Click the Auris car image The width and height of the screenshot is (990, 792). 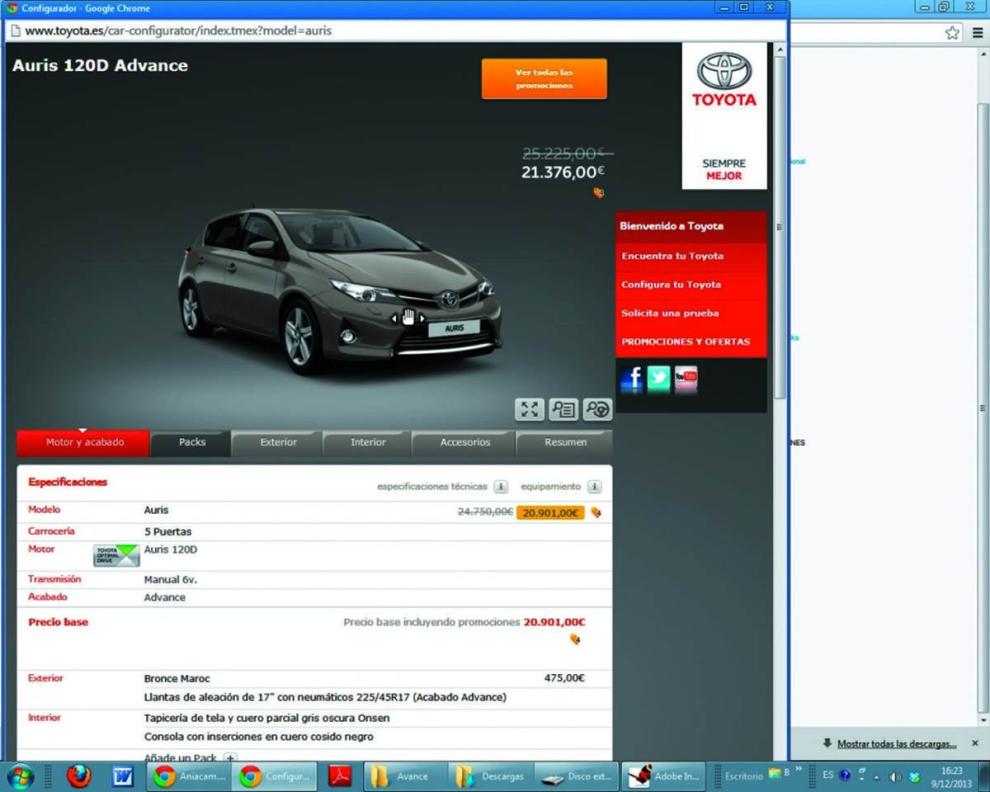click(340, 291)
